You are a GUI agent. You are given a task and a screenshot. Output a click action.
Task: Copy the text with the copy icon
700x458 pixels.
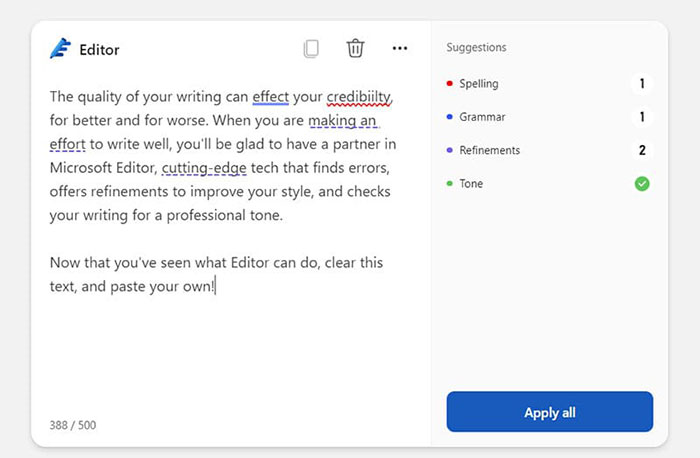coord(312,48)
